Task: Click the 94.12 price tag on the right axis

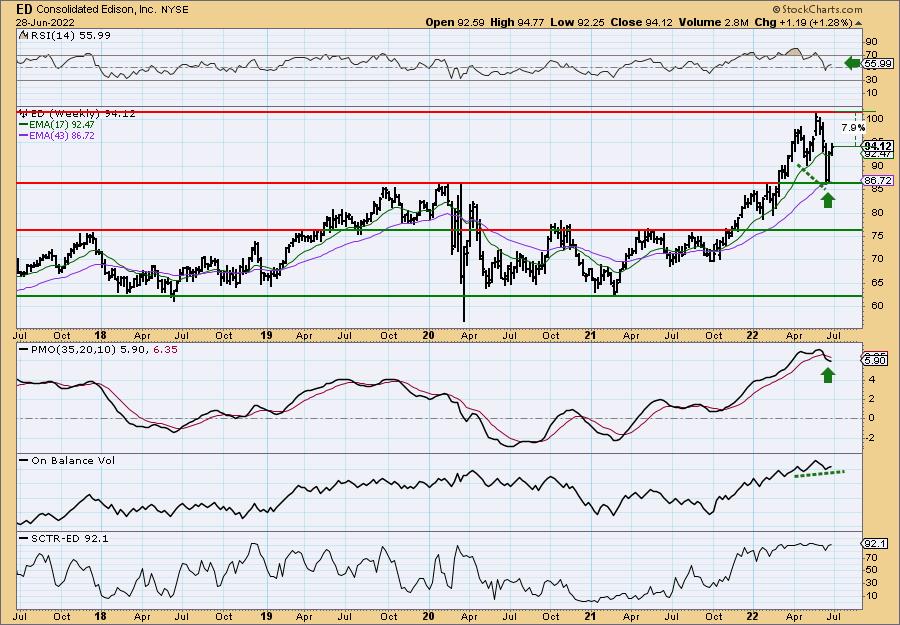Action: point(878,146)
